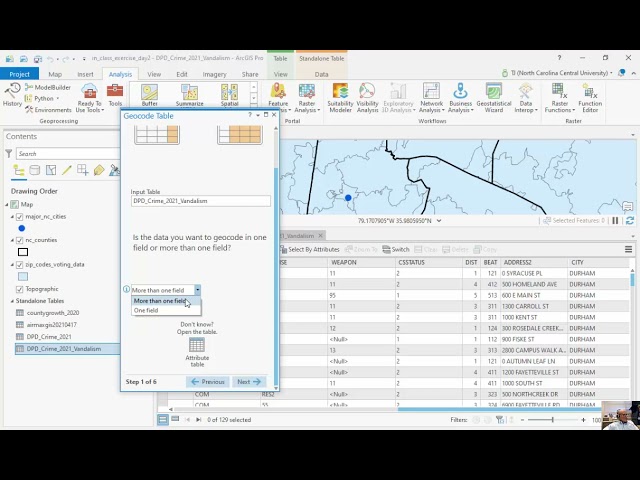Launch the Geostatistical Wizard

[x=494, y=98]
